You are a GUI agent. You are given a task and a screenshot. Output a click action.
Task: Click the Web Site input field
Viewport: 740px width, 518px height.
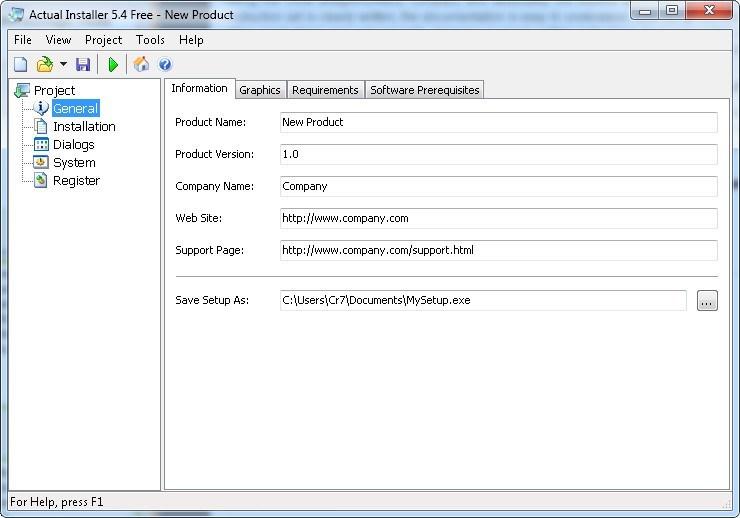coord(498,218)
